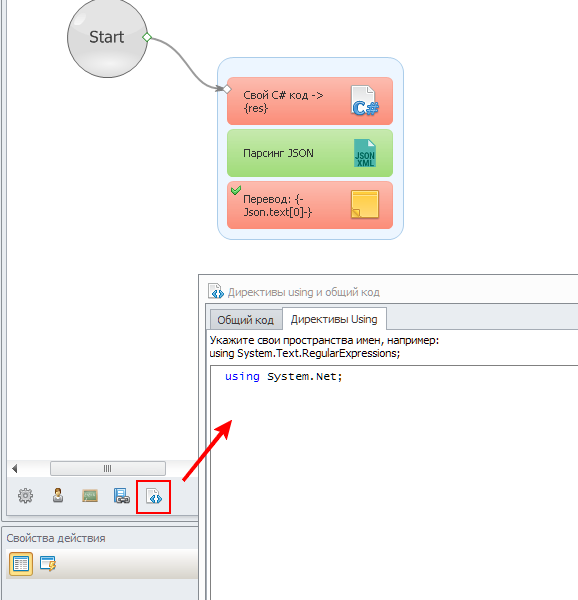The height and width of the screenshot is (600, 578).
Task: Select the Перевод Json.text action block
Action: pyautogui.click(x=310, y=205)
